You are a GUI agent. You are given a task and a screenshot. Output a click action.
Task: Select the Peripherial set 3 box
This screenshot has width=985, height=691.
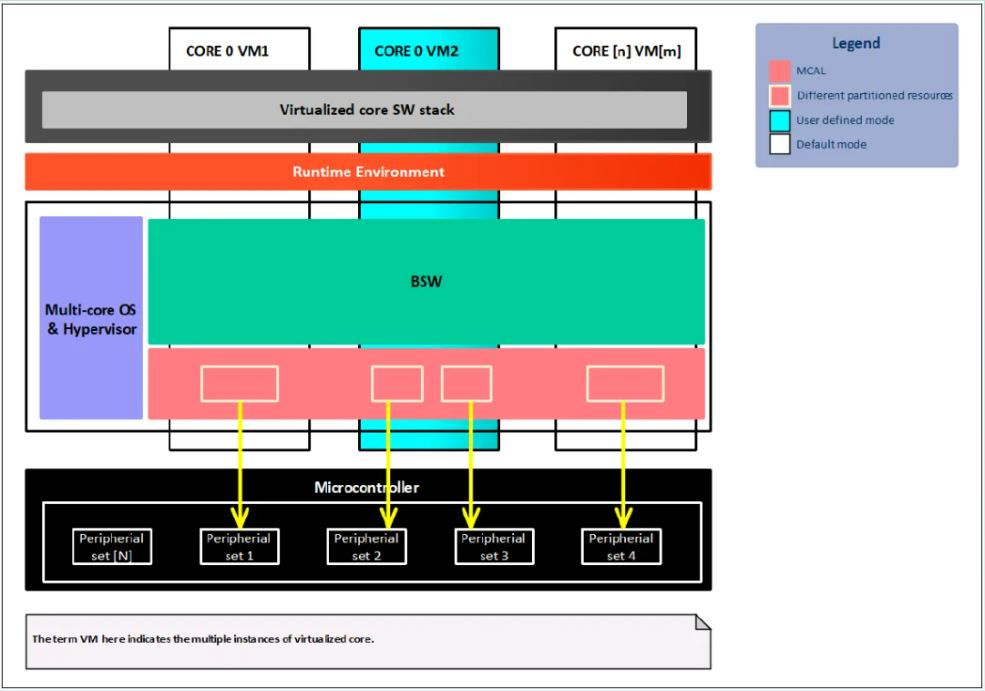[x=494, y=547]
